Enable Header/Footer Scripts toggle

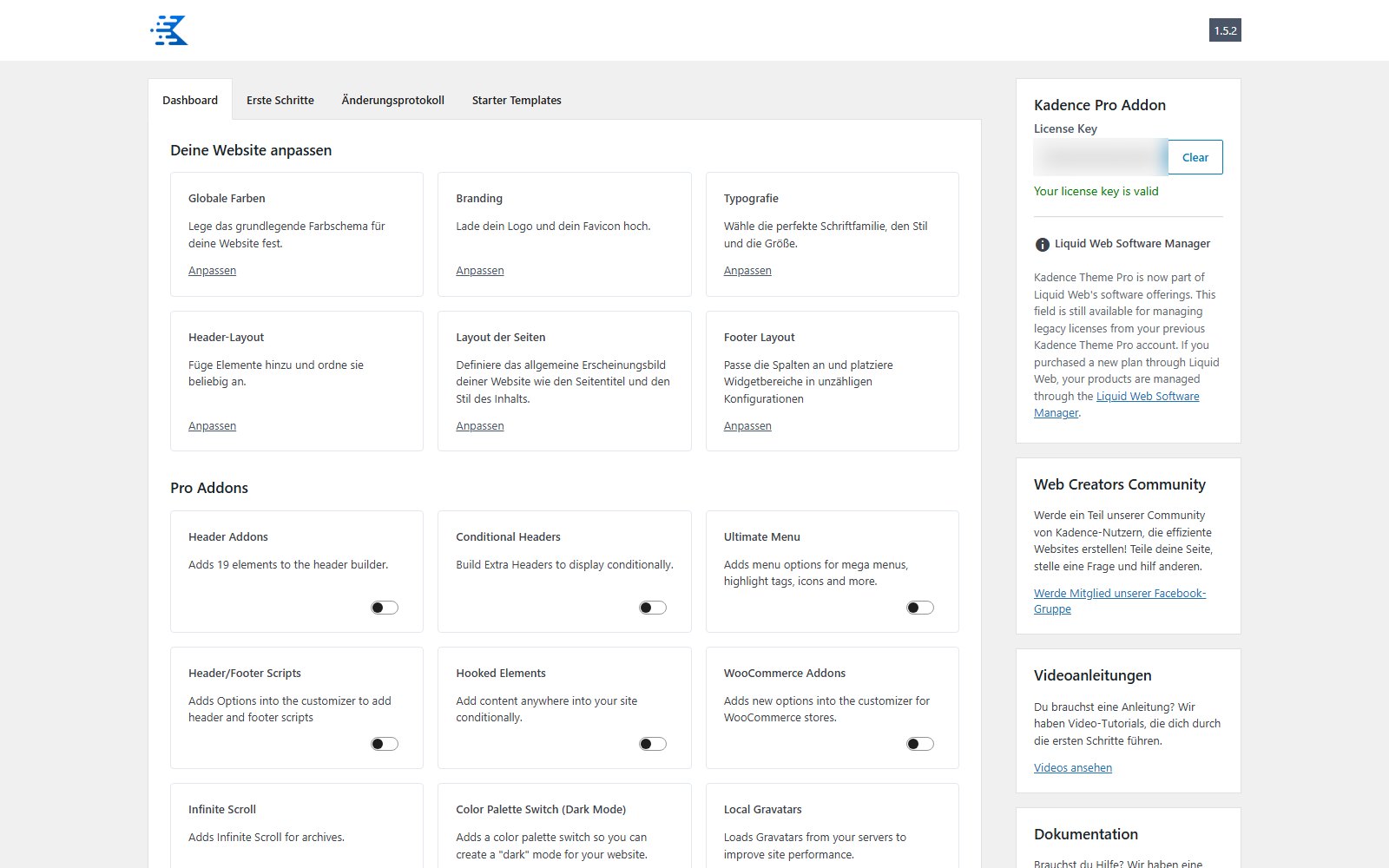tap(385, 744)
